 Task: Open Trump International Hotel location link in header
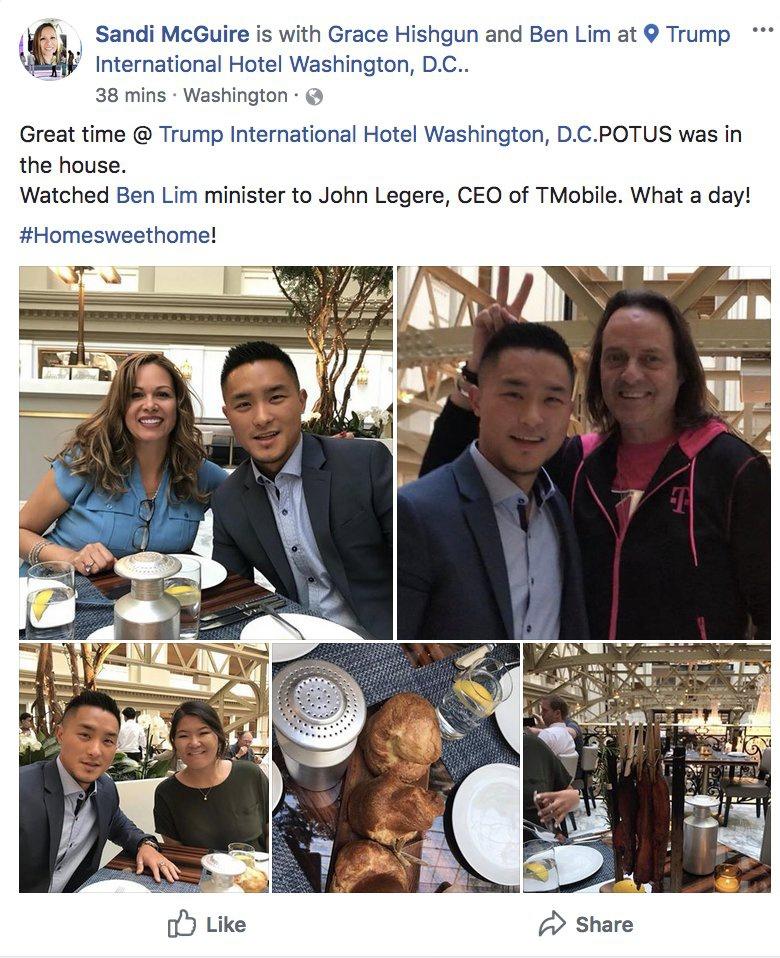pyautogui.click(x=413, y=49)
